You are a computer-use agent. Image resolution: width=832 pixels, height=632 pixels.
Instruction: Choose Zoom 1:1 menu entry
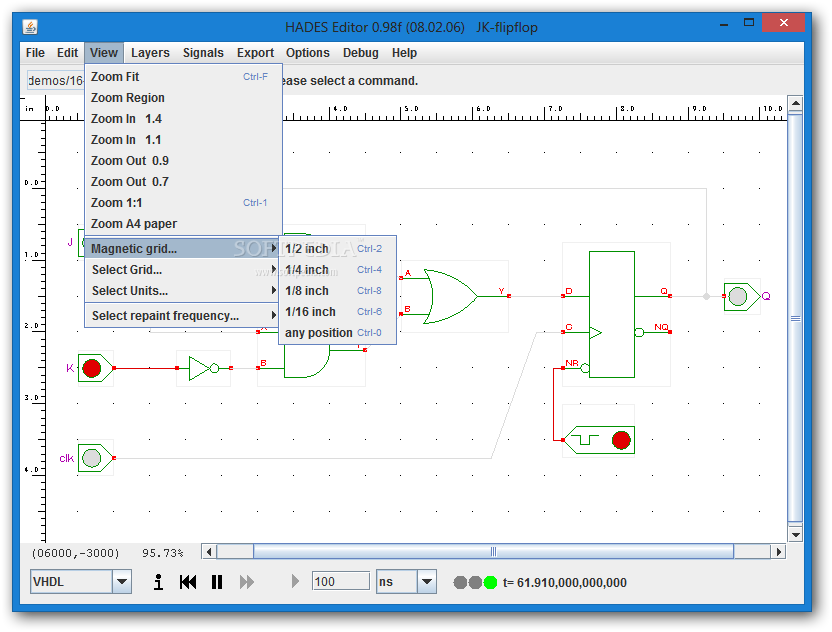click(x=183, y=203)
